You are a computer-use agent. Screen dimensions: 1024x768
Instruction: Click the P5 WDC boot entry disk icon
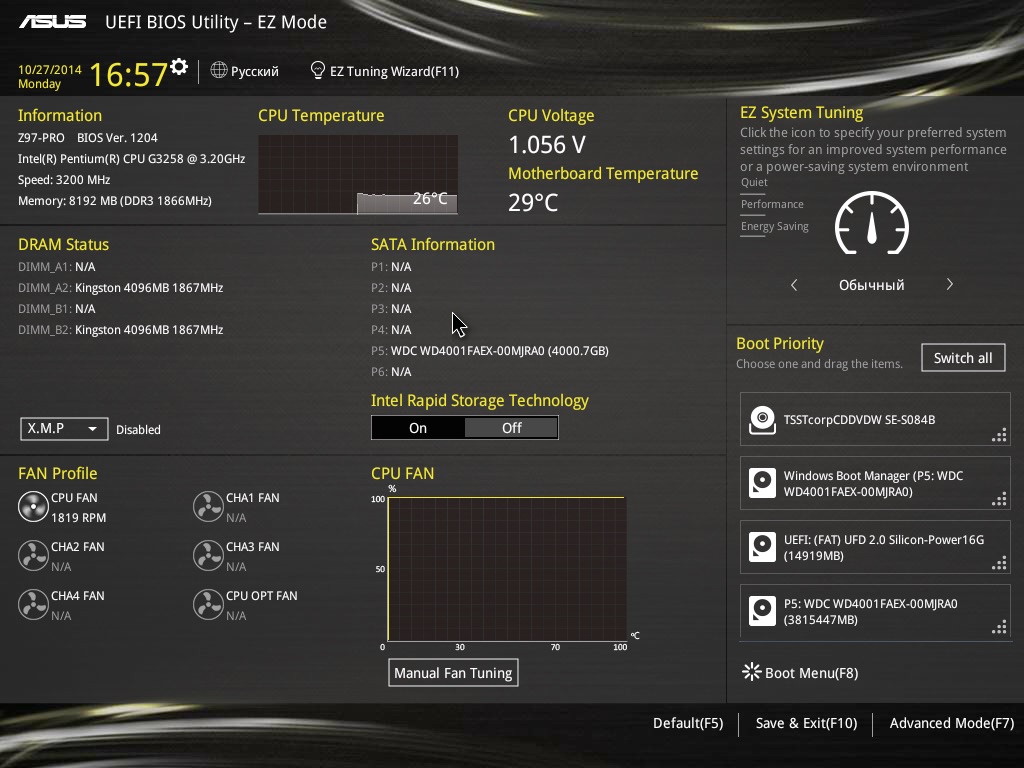click(762, 611)
